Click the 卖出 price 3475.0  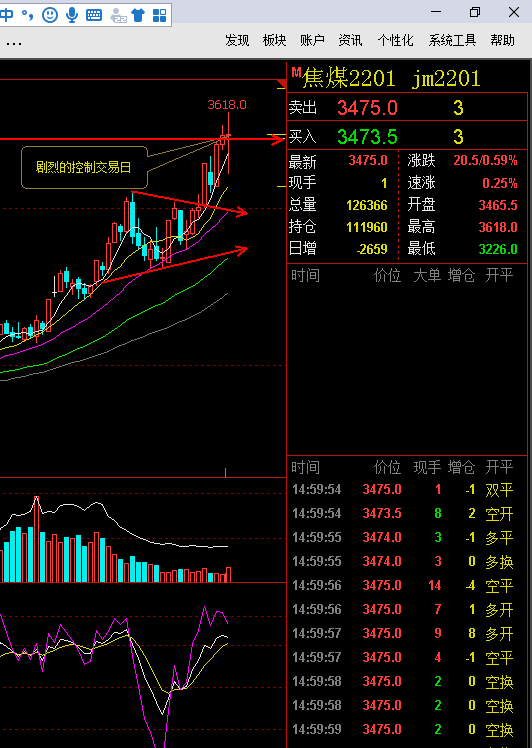pos(367,108)
